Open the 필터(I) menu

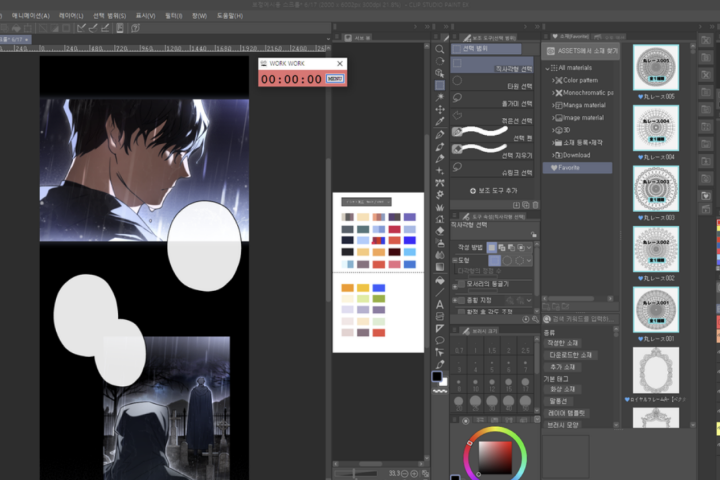click(174, 16)
